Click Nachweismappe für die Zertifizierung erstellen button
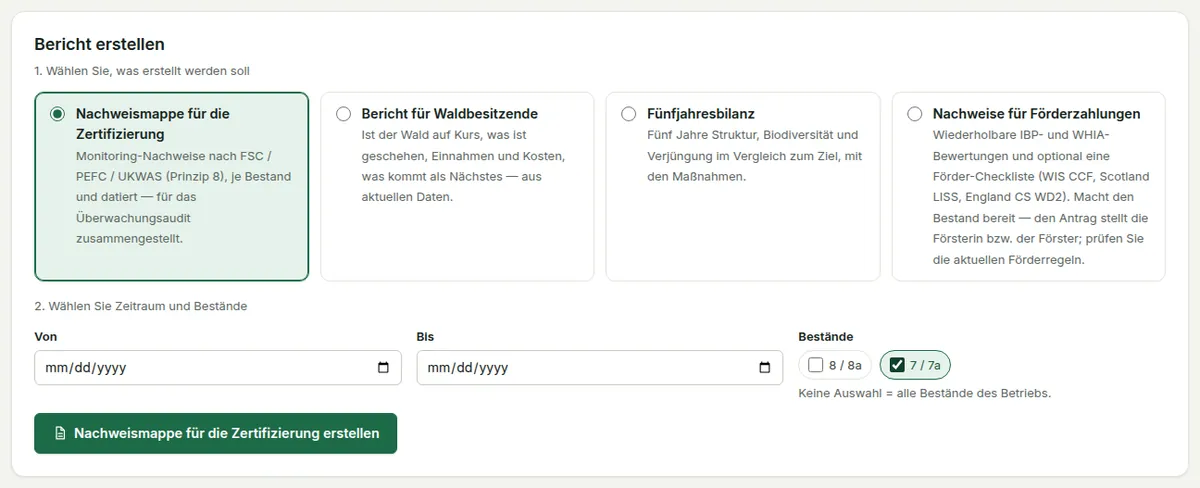Image resolution: width=1200 pixels, height=488 pixels. [216, 433]
